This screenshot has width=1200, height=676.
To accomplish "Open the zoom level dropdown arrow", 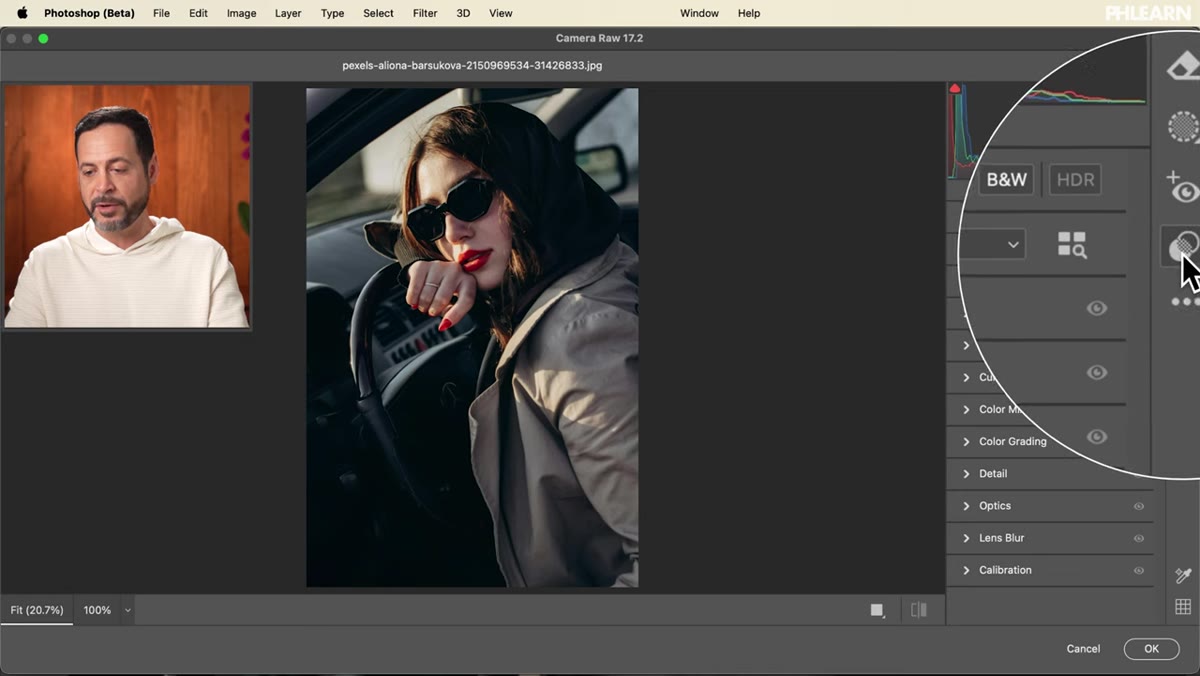I will point(127,610).
